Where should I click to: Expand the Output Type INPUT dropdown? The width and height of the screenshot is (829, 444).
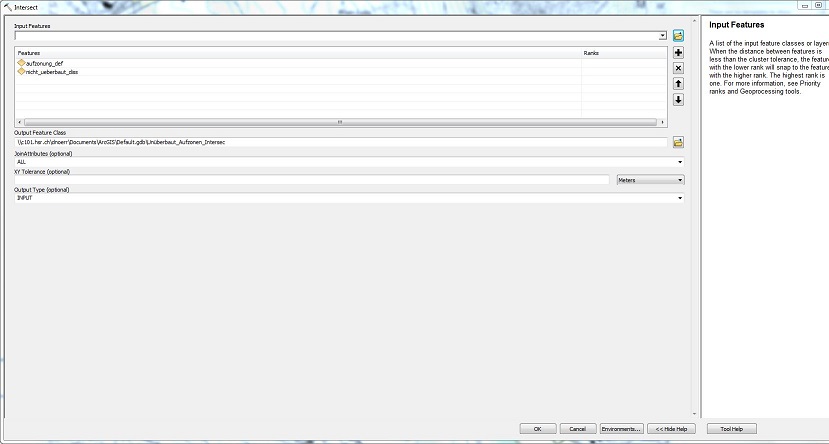coord(680,198)
